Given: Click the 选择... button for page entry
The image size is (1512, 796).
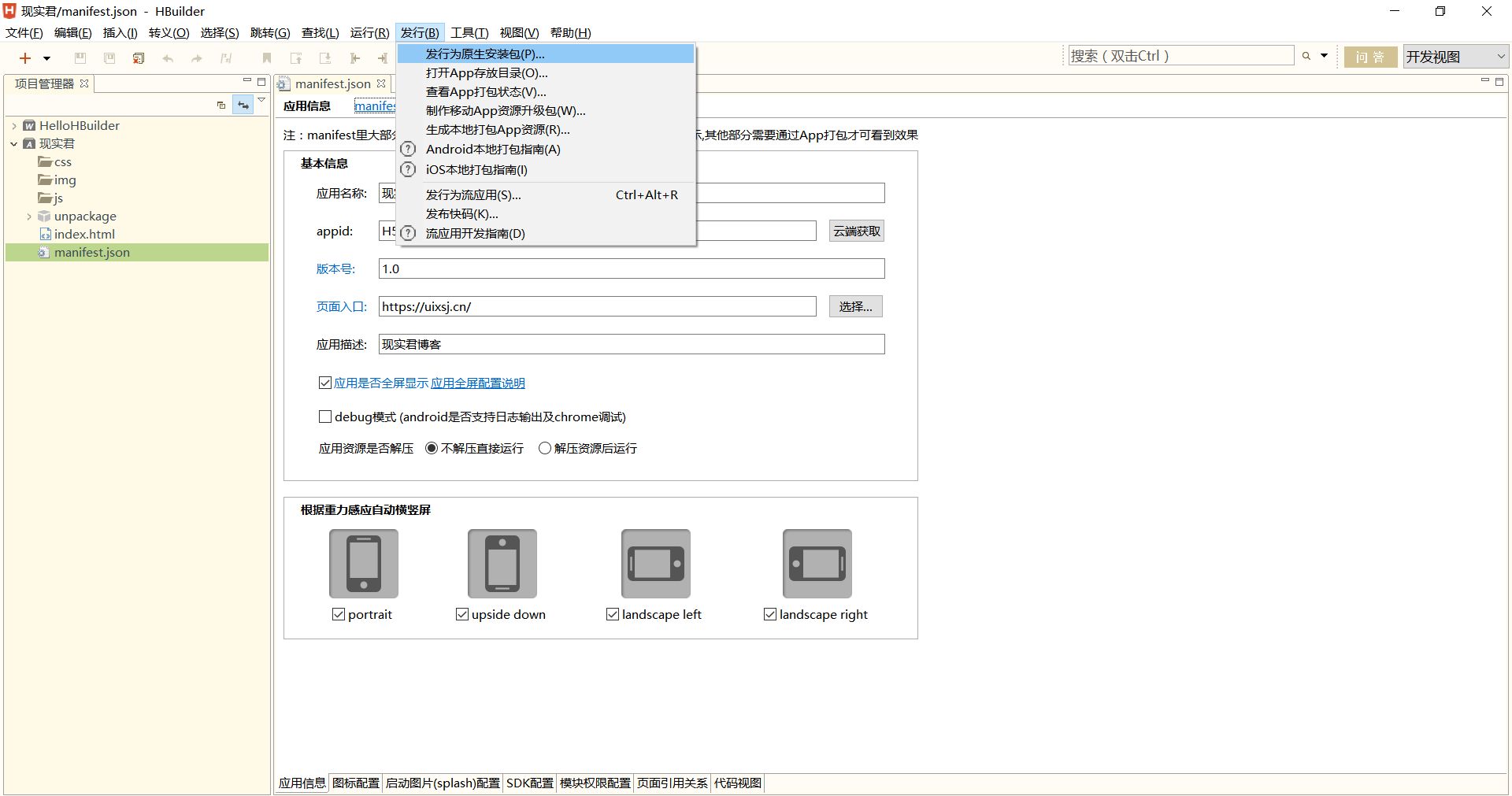Looking at the screenshot, I should point(855,307).
